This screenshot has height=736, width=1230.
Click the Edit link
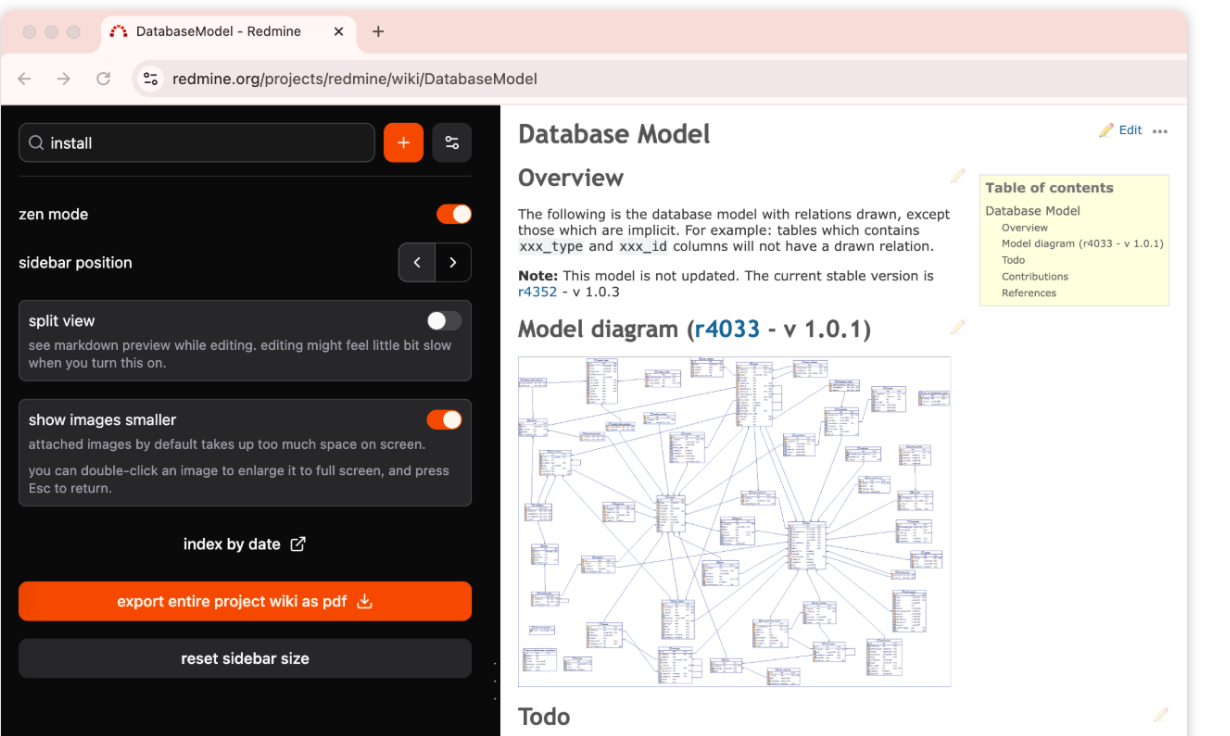[x=1130, y=130]
